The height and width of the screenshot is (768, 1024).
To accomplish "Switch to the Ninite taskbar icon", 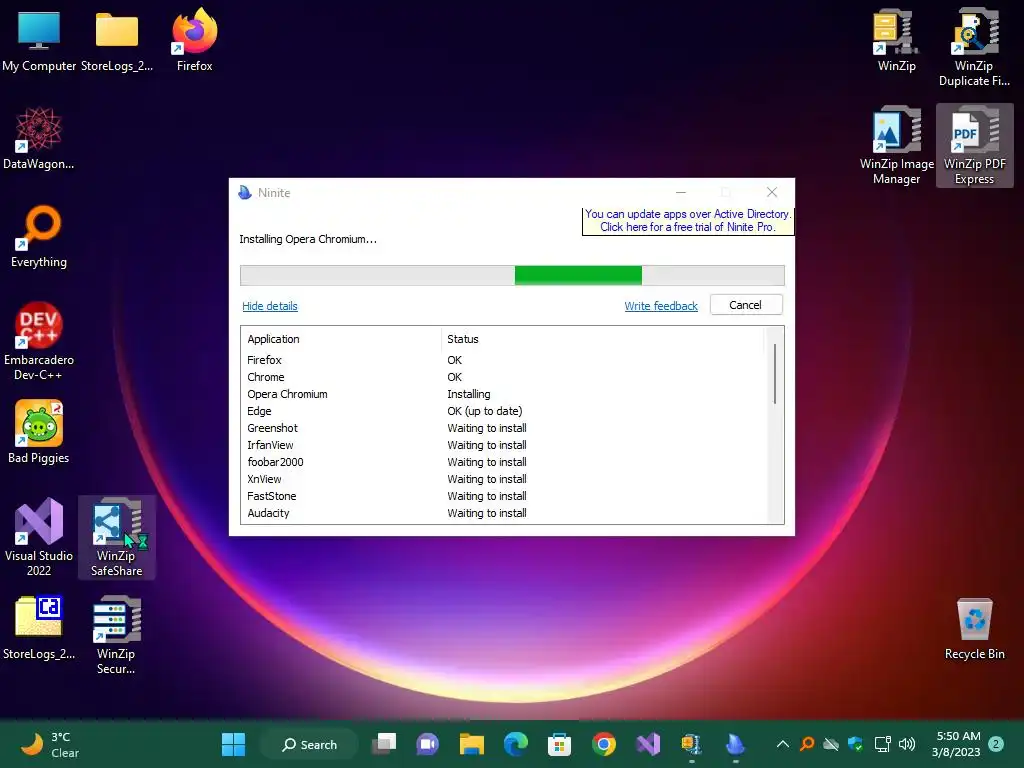I will pyautogui.click(x=735, y=744).
